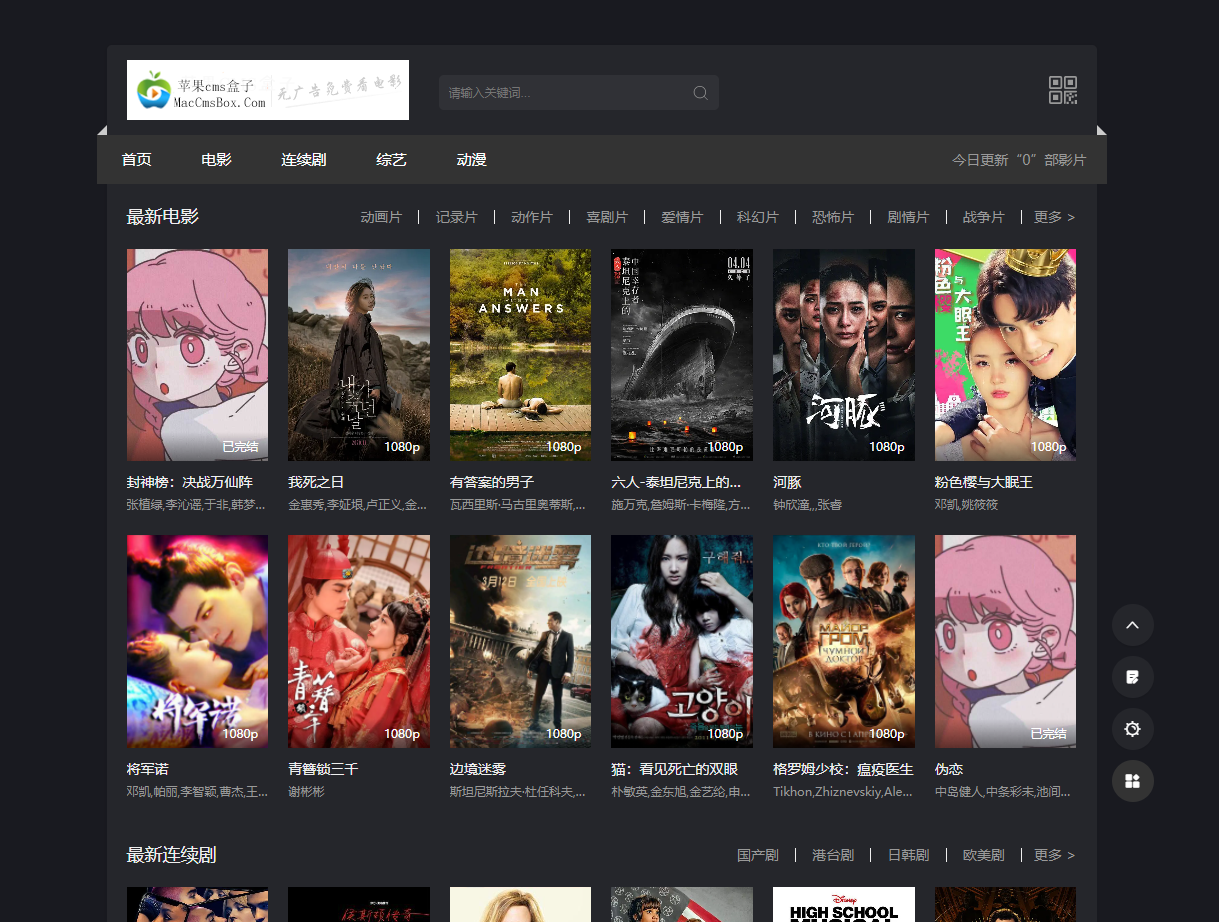Filter movies by 恐怖片 category

point(833,217)
